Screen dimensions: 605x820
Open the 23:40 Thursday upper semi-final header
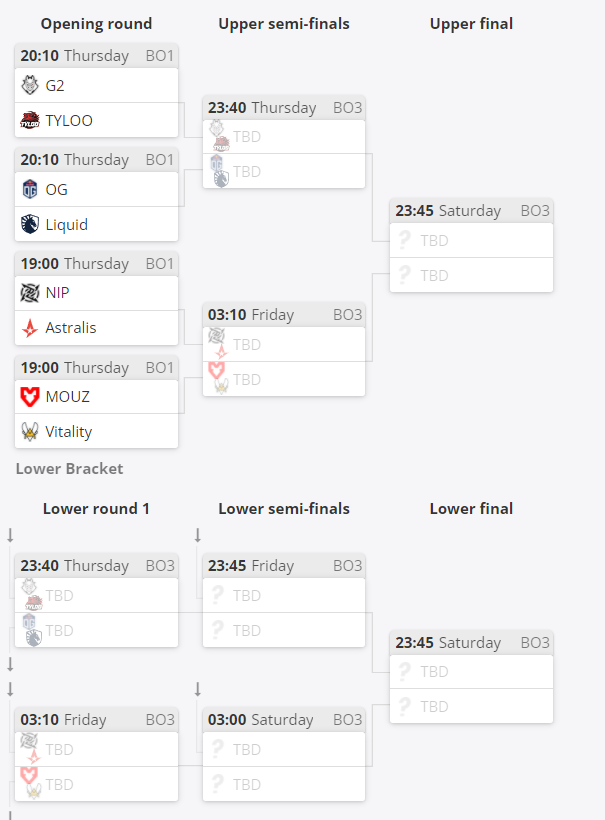click(284, 108)
